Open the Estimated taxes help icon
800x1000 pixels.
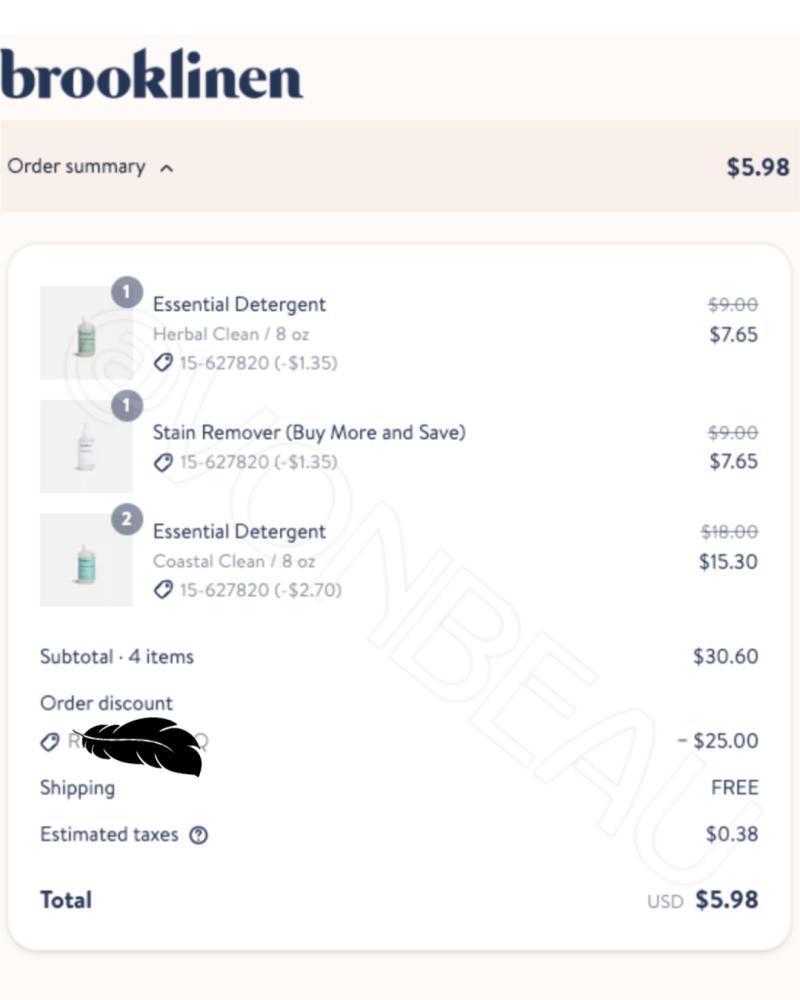198,835
